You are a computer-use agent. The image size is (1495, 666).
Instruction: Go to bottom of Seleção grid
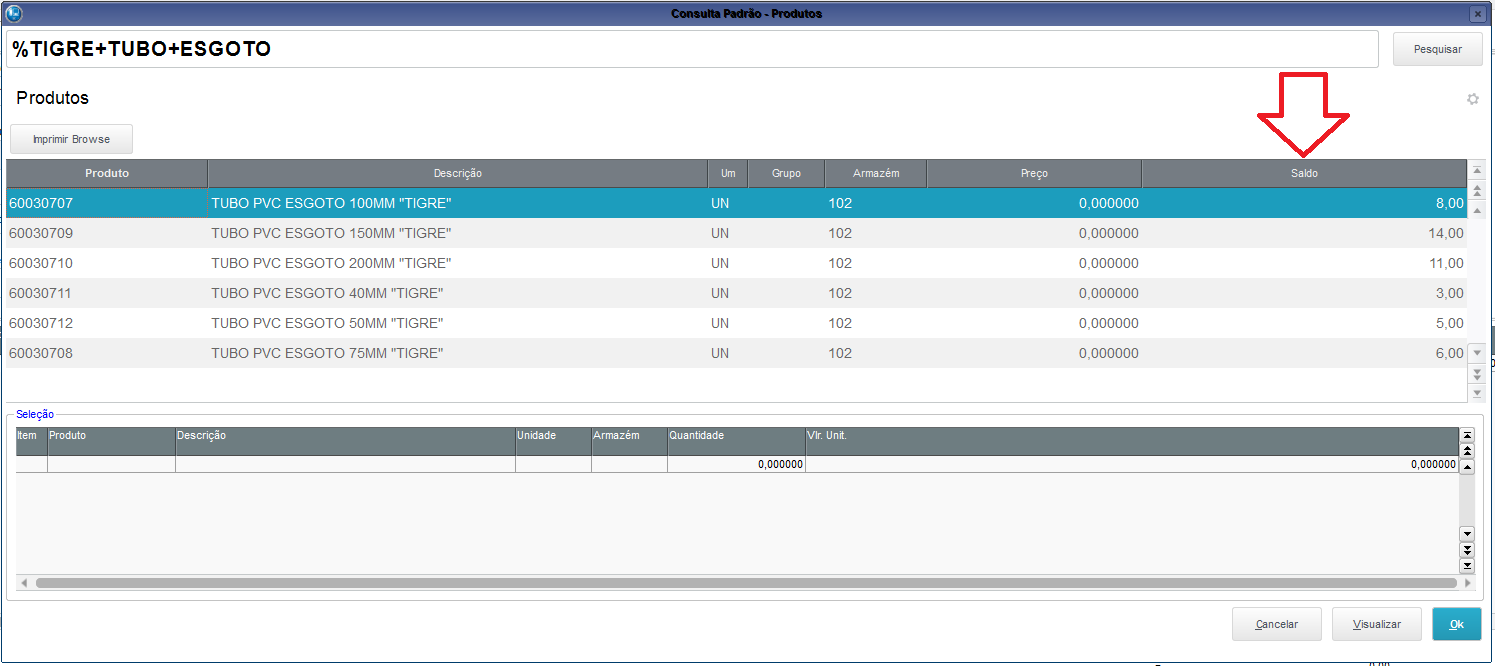(x=1467, y=566)
